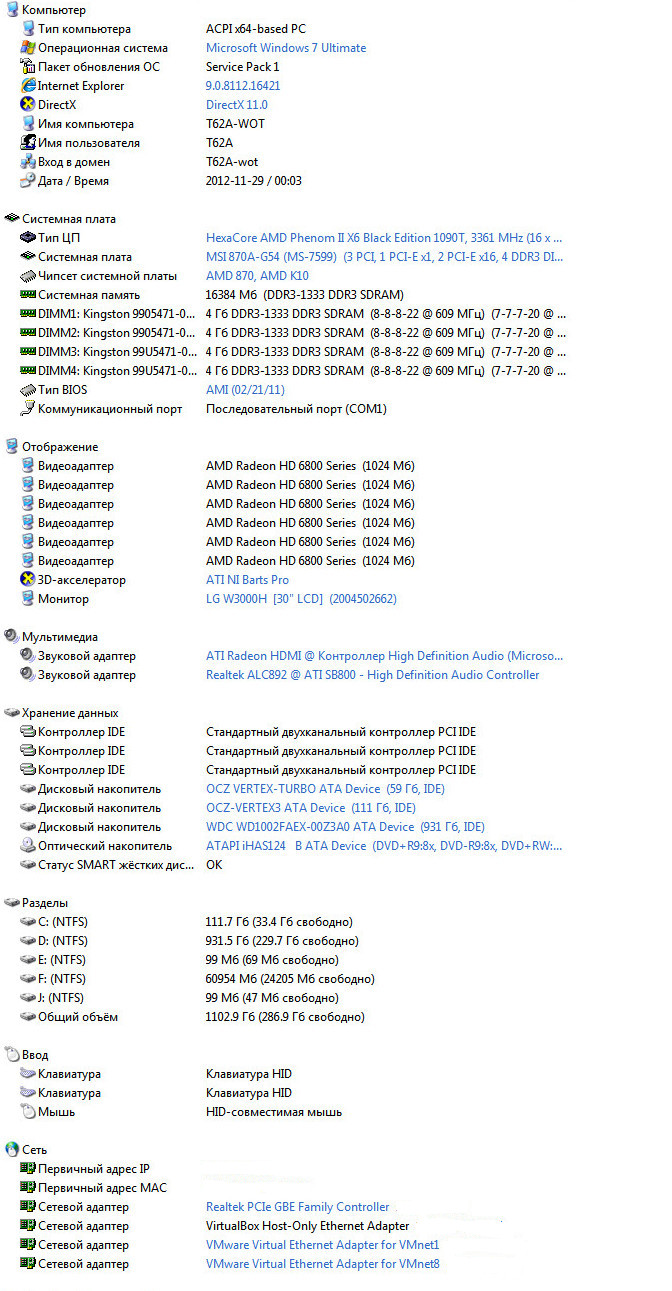This screenshot has width=672, height=1291.
Task: Select the Последовательный порт (COM1) value
Action: coord(296,409)
